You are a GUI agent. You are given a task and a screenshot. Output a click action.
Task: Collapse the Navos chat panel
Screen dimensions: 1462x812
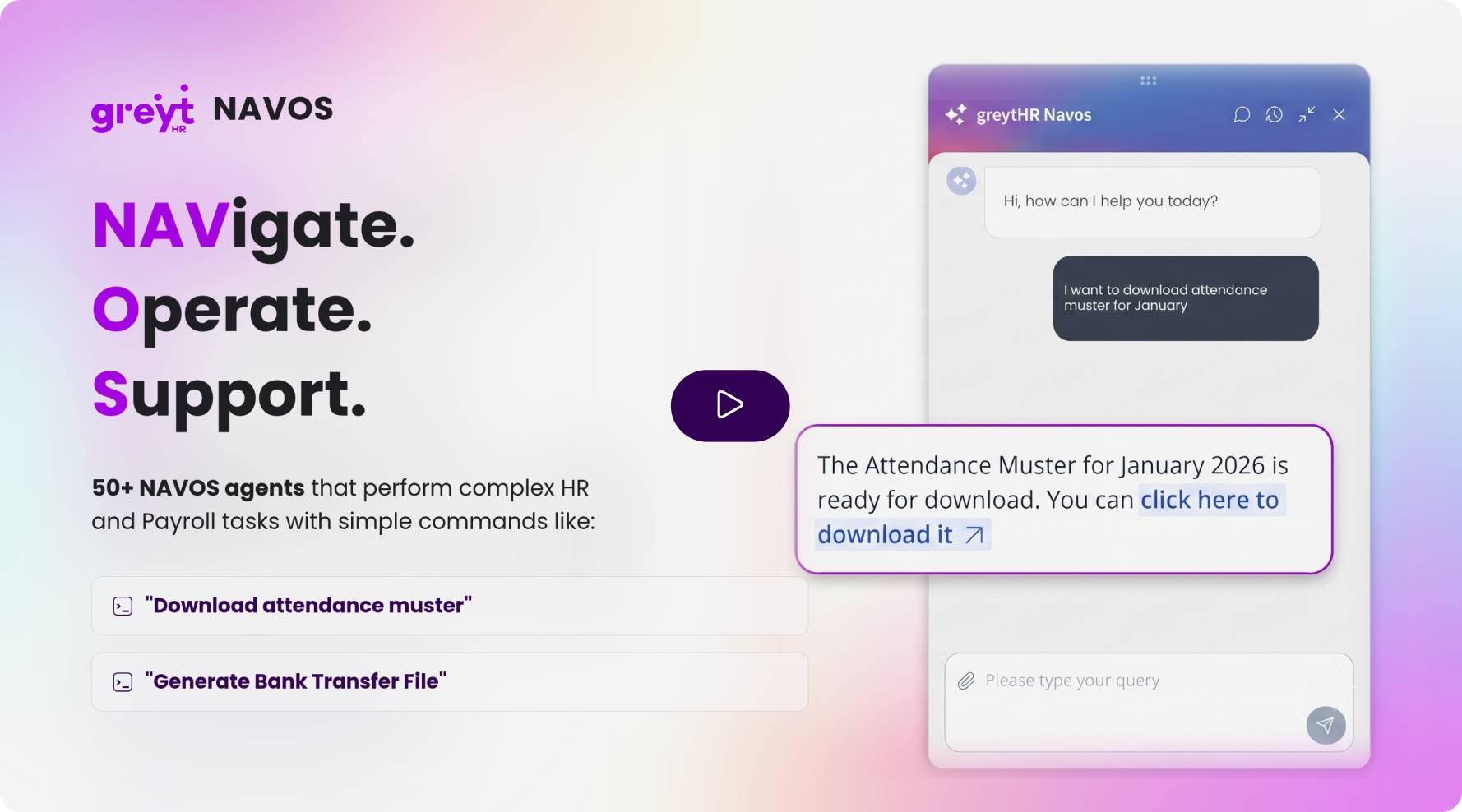(1307, 115)
